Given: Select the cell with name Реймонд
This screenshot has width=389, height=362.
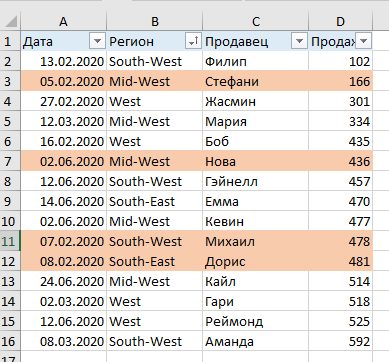Looking at the screenshot, I should (256, 321).
